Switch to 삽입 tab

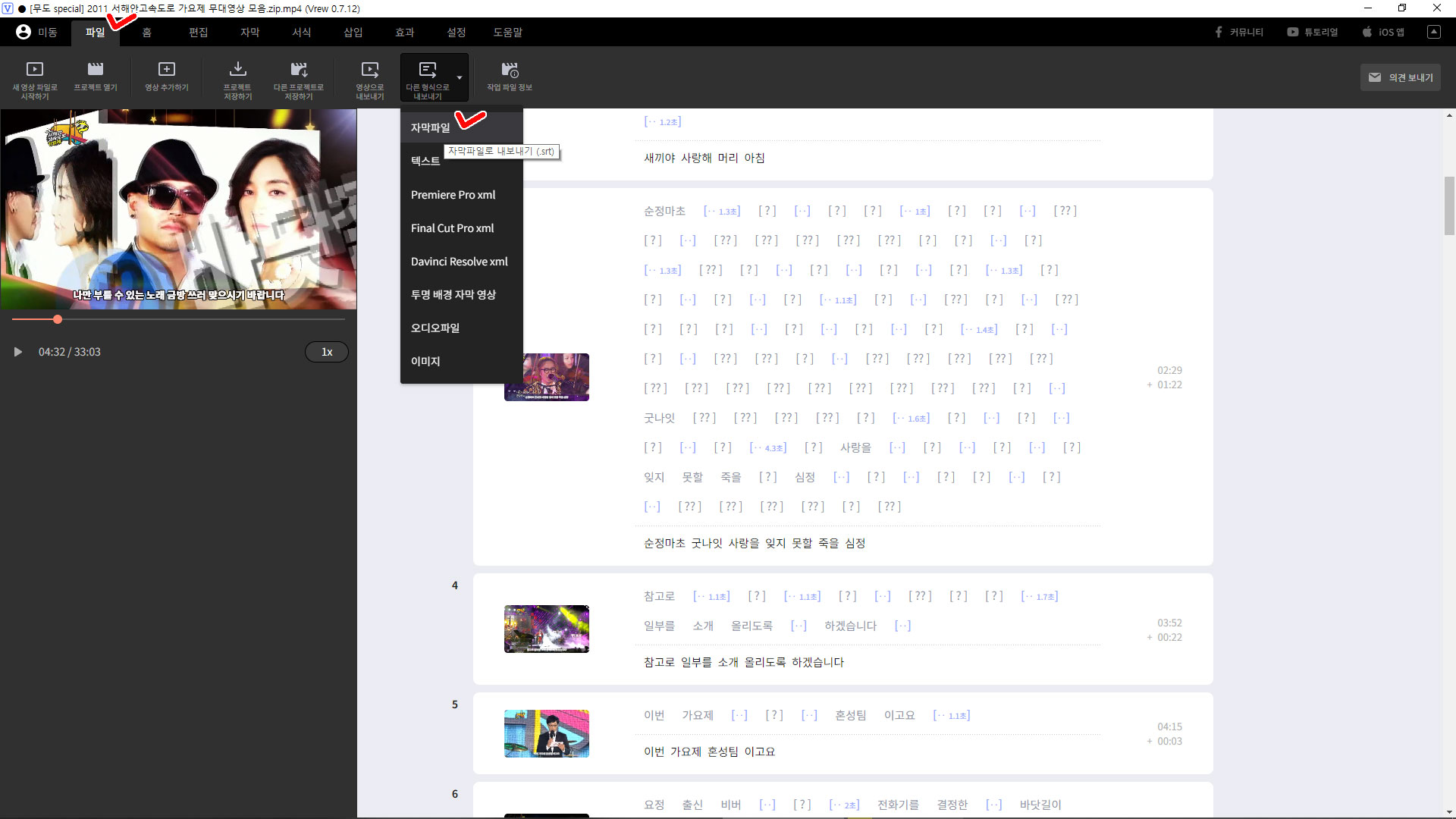coord(353,32)
